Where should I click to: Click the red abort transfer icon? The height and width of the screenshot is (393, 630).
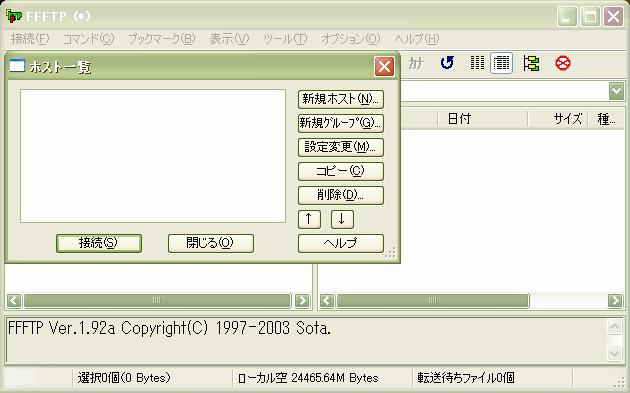(563, 63)
